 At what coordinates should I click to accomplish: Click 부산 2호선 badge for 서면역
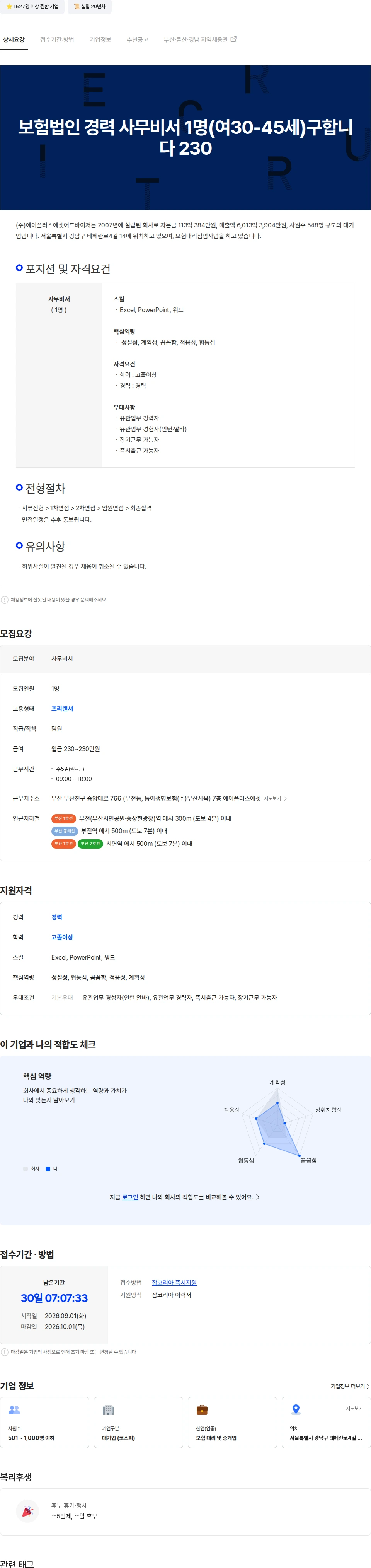(x=90, y=844)
